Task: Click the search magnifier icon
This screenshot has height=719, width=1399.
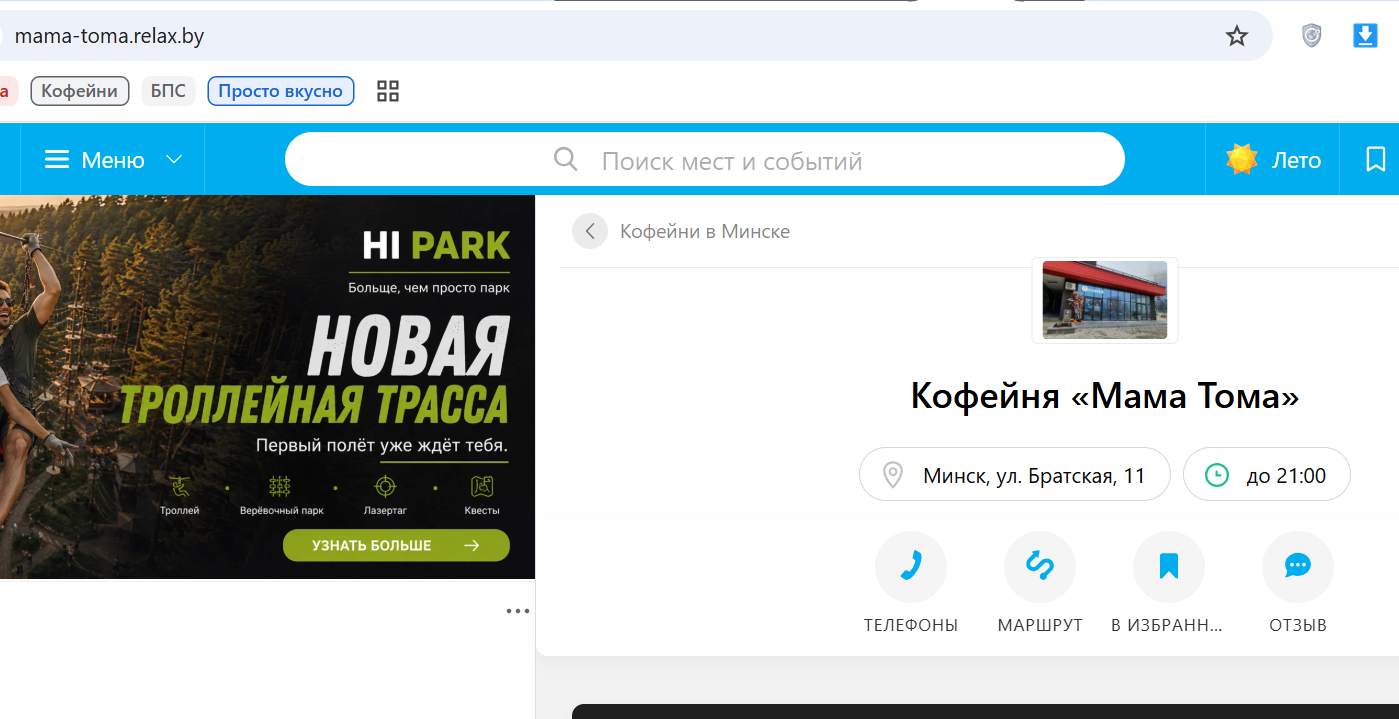Action: tap(566, 159)
